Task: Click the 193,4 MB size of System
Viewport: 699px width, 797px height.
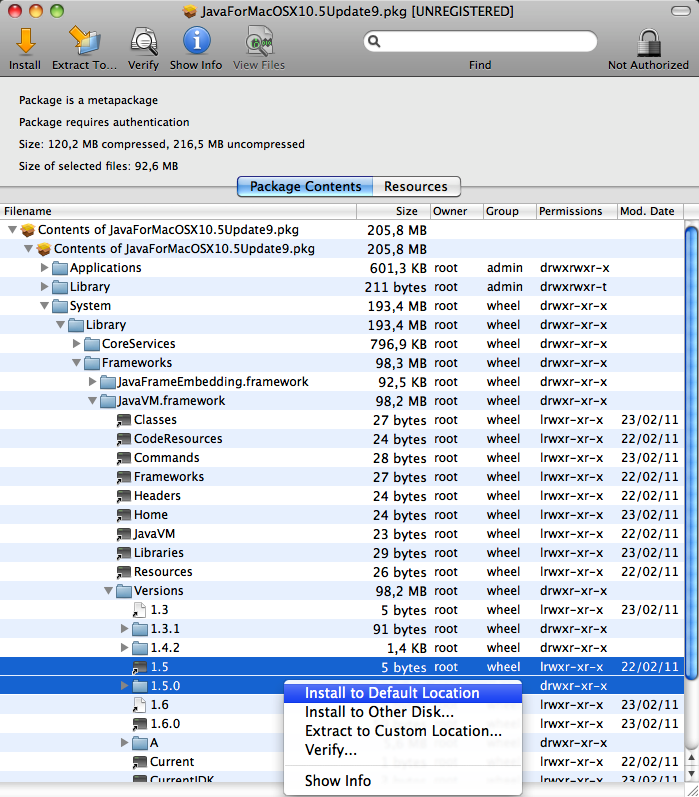Action: point(397,306)
